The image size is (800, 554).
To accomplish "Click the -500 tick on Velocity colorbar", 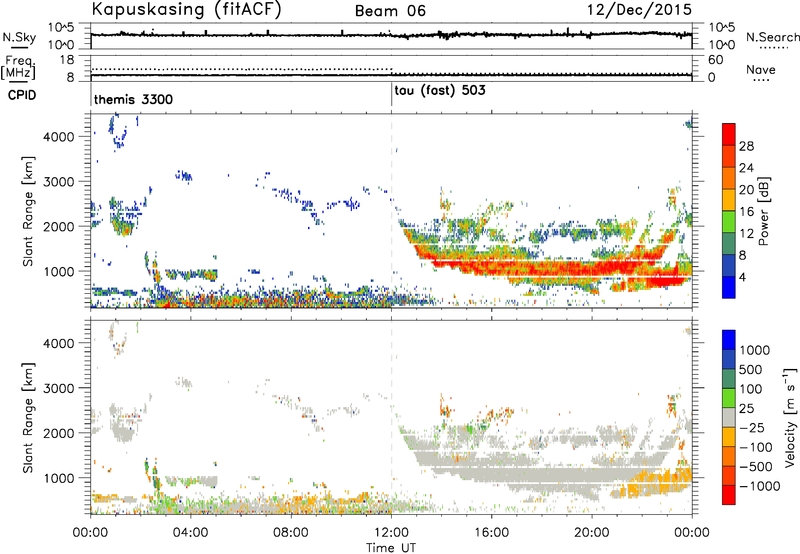I will [x=756, y=466].
